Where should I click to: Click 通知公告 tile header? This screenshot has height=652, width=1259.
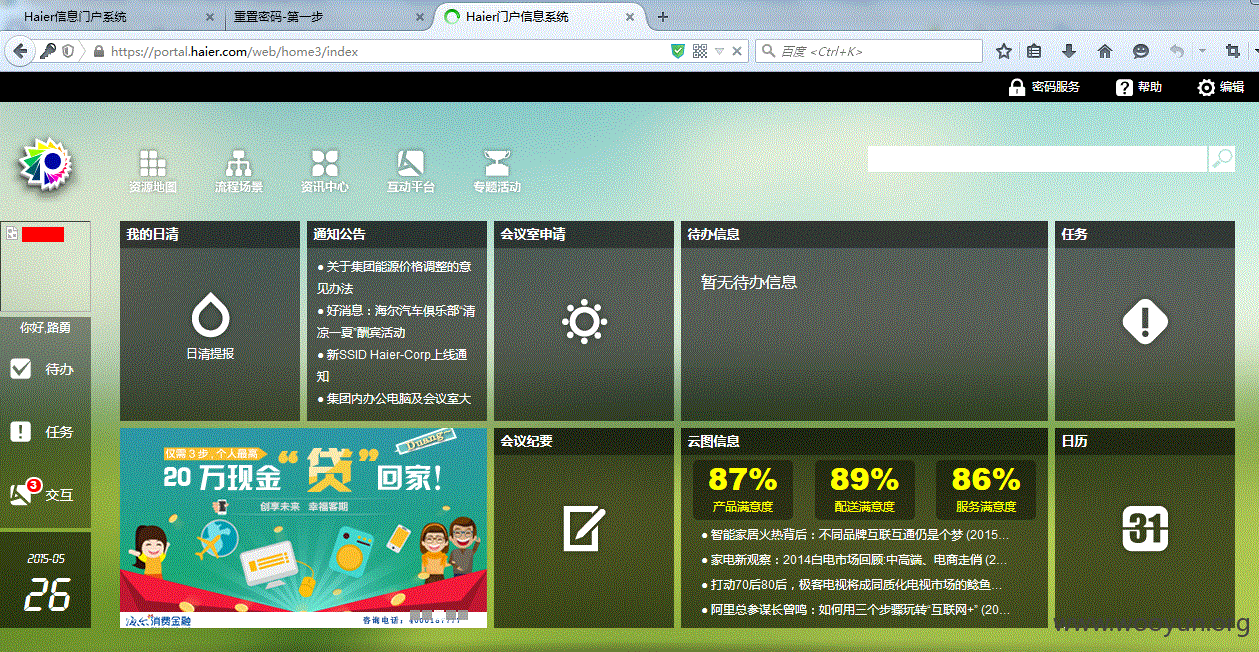pyautogui.click(x=397, y=234)
